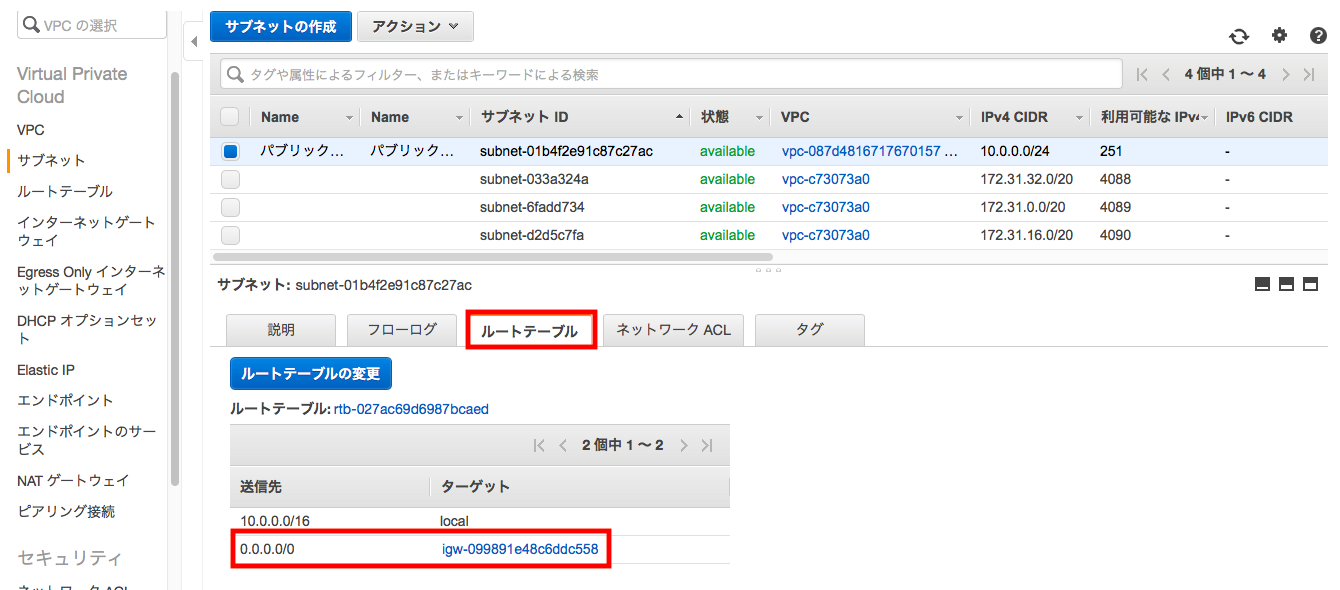Click the サブネットの作成 button
The image size is (1340, 590).
281,27
